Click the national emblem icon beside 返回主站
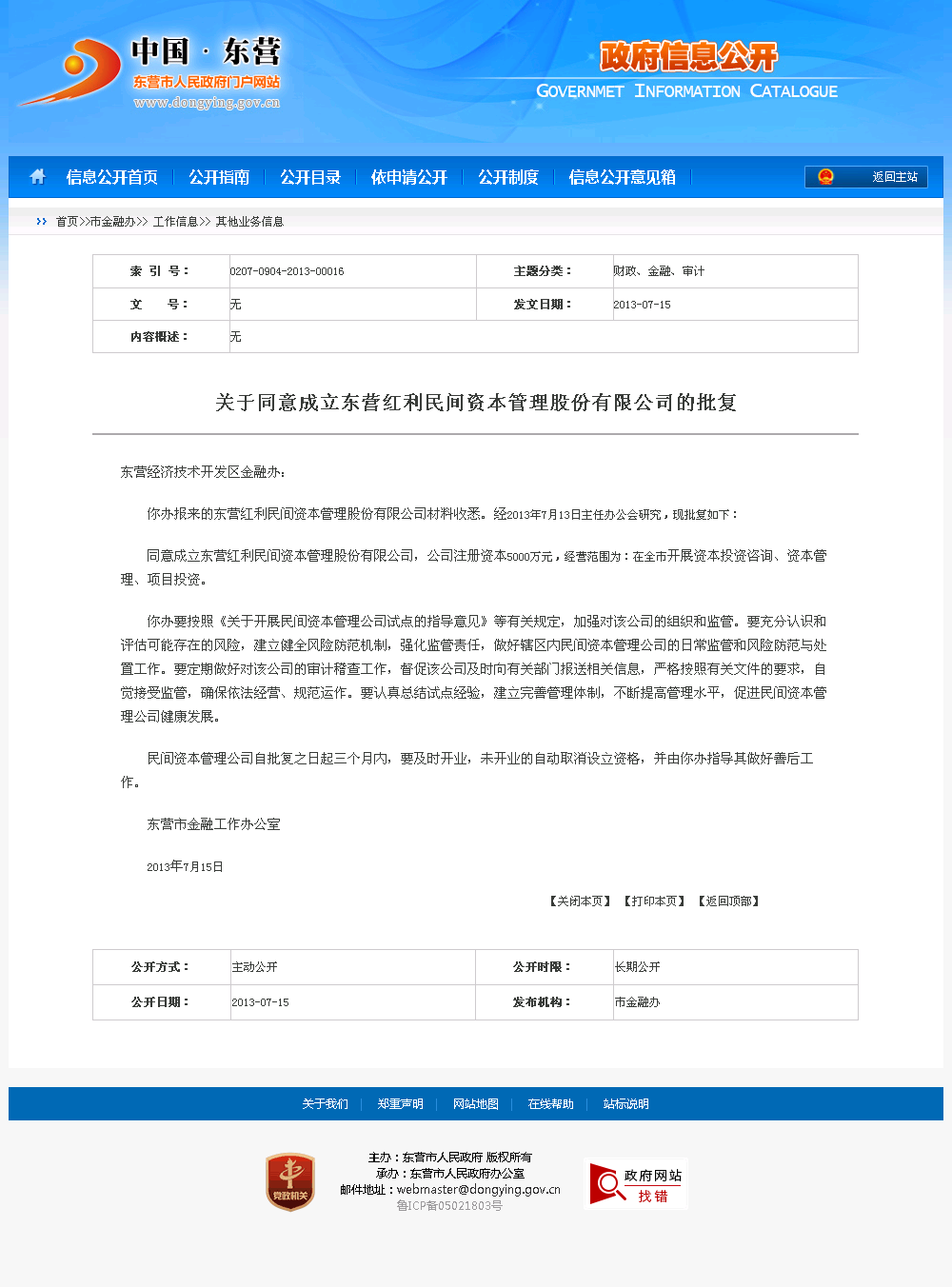 click(825, 177)
